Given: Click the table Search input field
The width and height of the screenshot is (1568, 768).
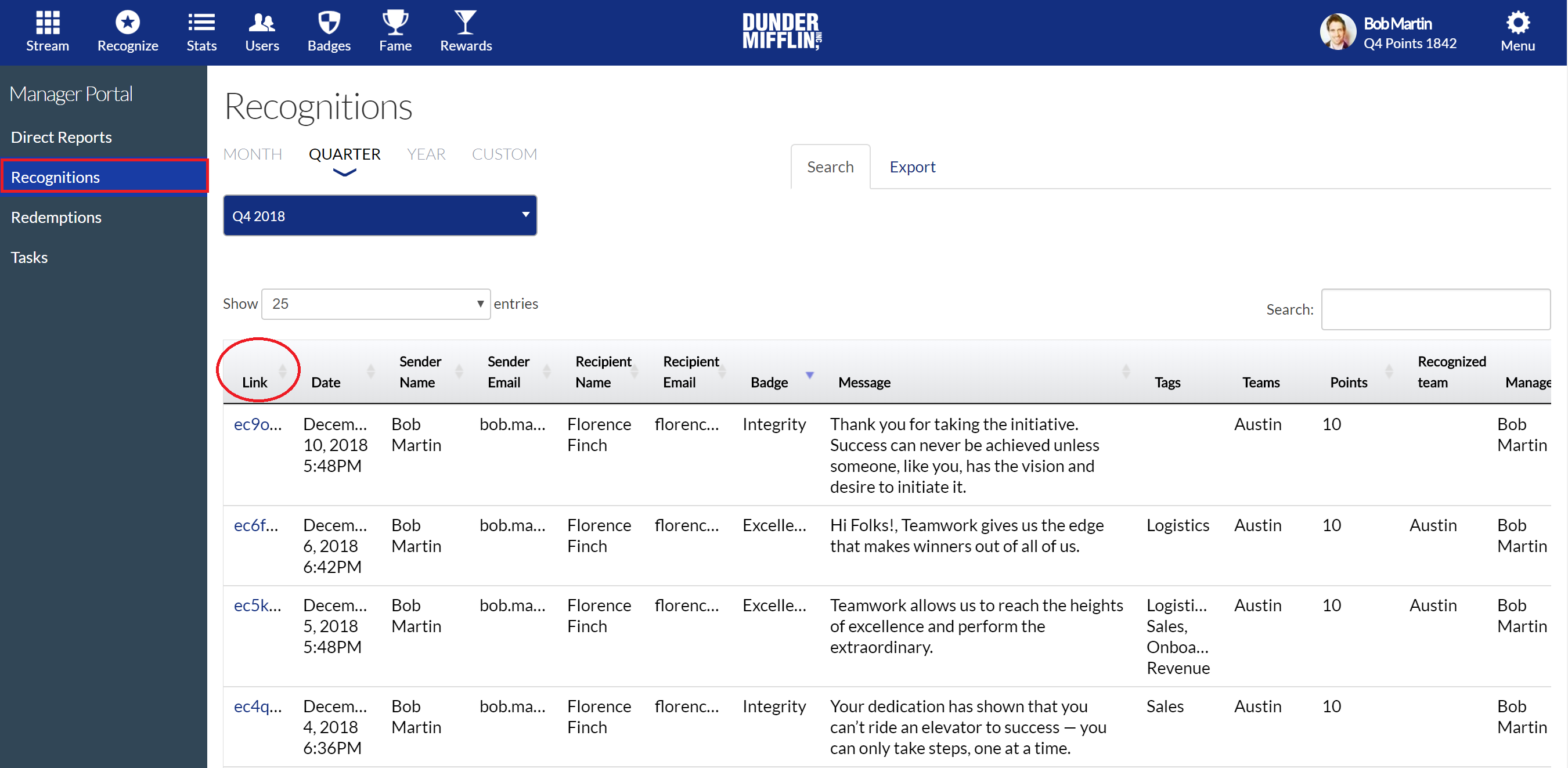Looking at the screenshot, I should pos(1435,309).
